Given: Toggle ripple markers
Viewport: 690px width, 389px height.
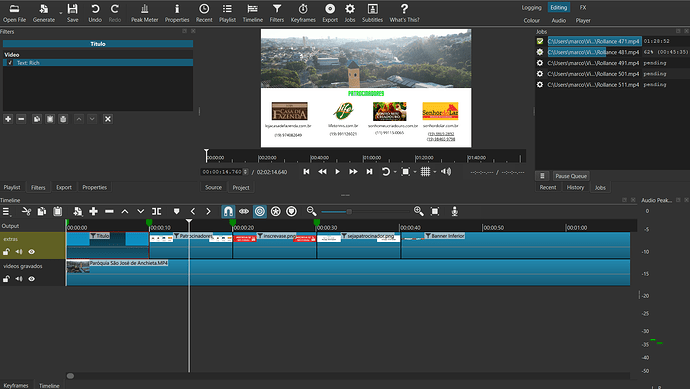Looking at the screenshot, I should 291,212.
